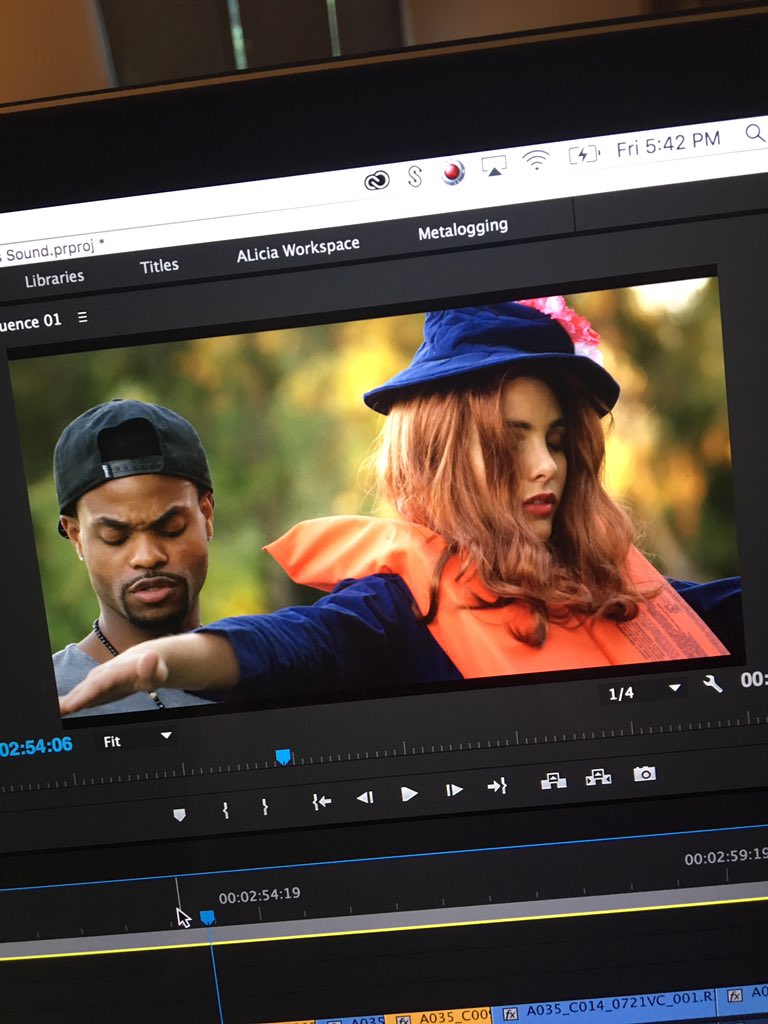Click the S-shaped menu bar icon

415,176
